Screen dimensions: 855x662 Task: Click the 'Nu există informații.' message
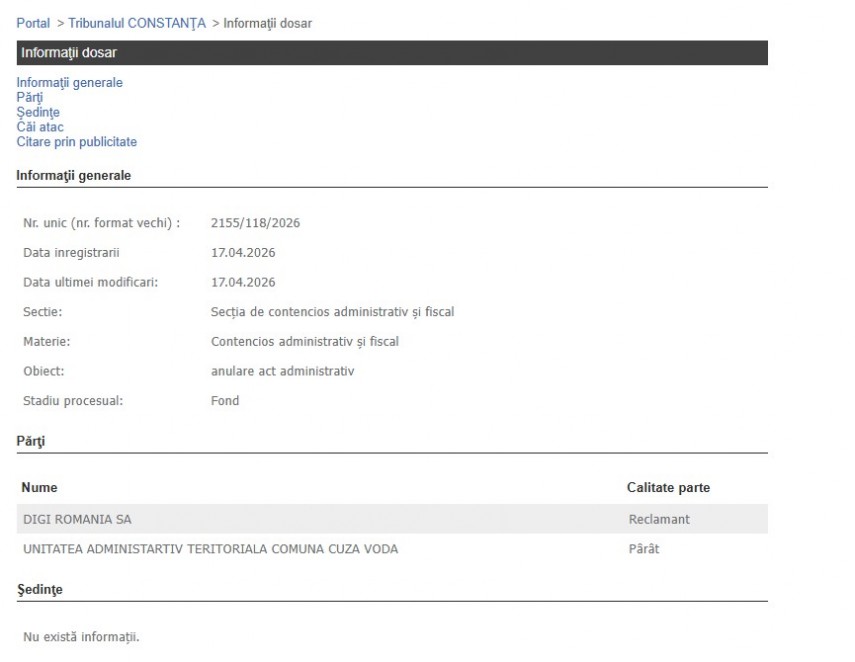pos(81,636)
